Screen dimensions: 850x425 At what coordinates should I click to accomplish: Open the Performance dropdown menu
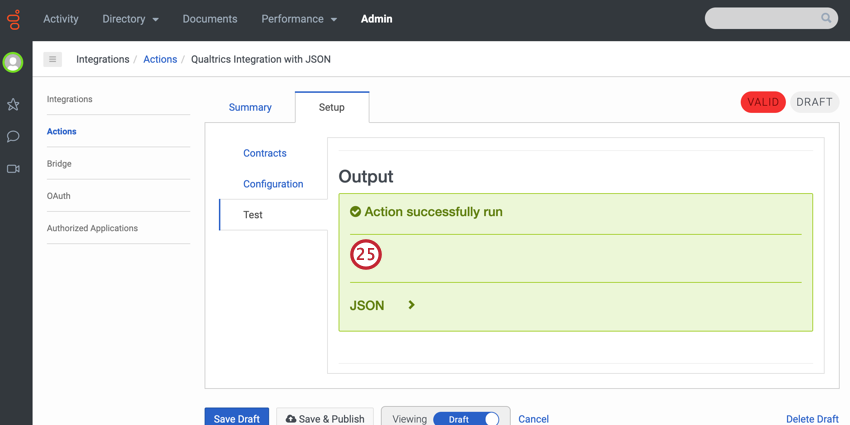click(299, 19)
